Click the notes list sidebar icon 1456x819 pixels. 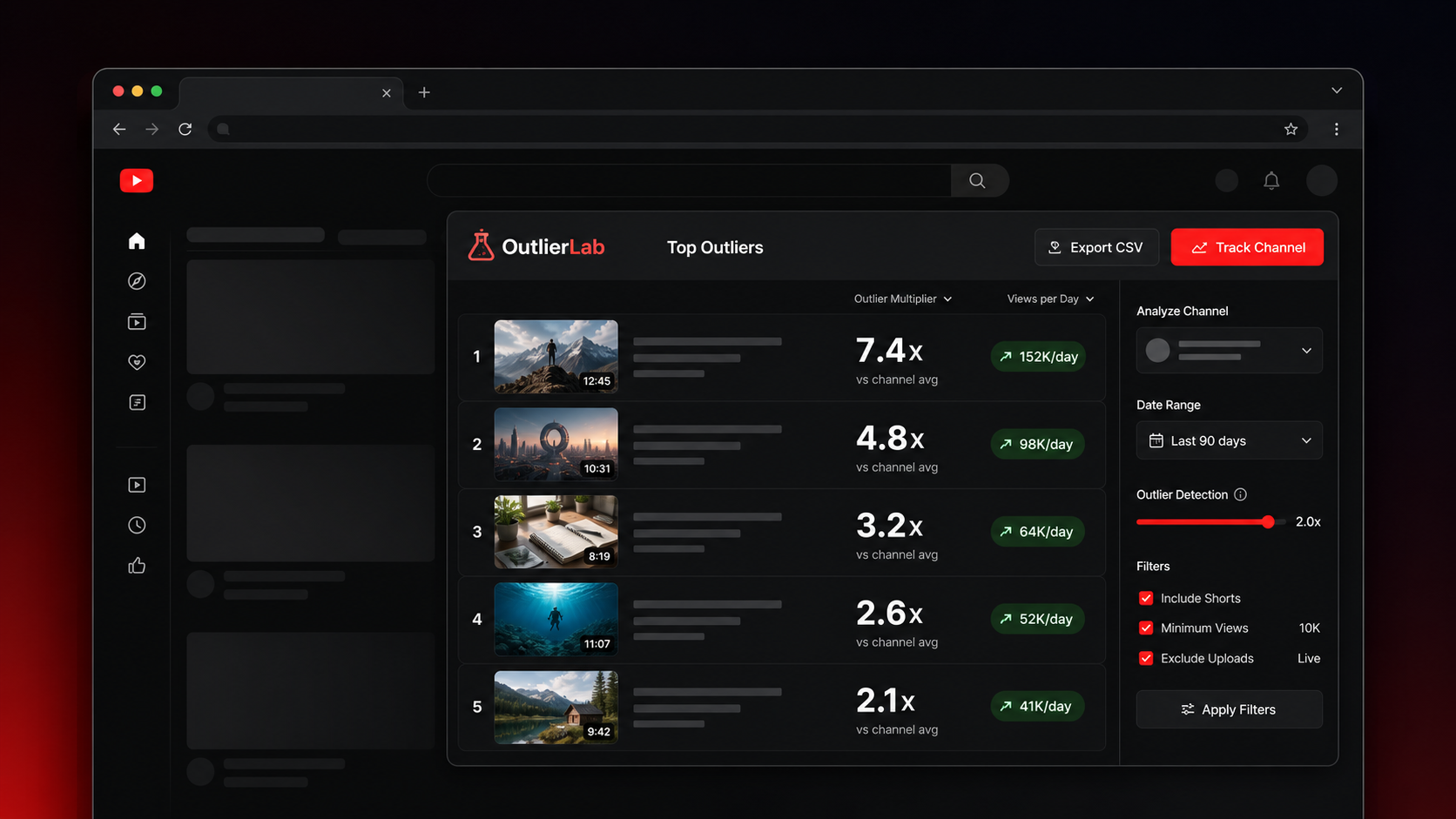[x=137, y=402]
